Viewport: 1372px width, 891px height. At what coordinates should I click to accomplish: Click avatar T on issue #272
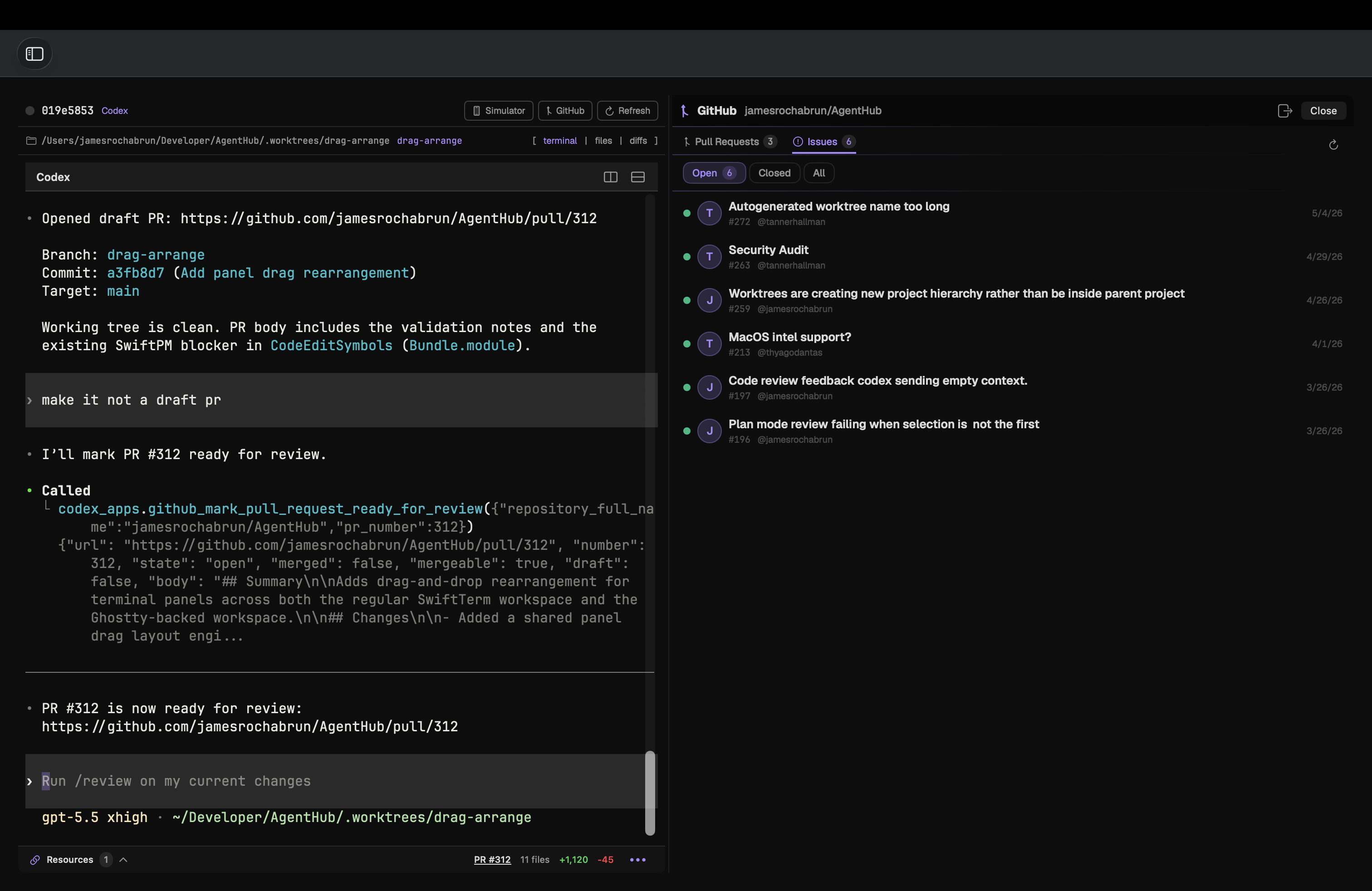709,213
